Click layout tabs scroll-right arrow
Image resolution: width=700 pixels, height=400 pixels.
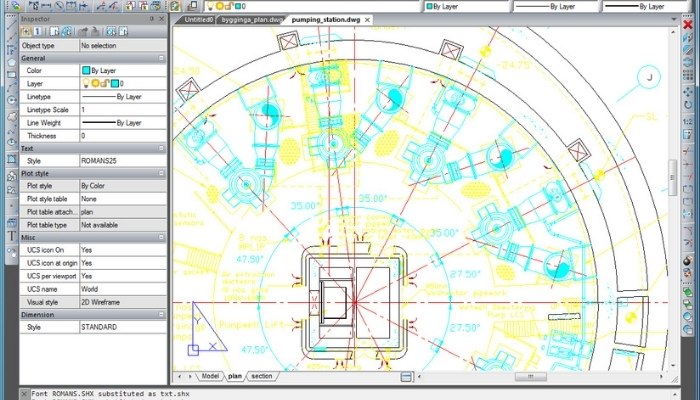[190, 377]
